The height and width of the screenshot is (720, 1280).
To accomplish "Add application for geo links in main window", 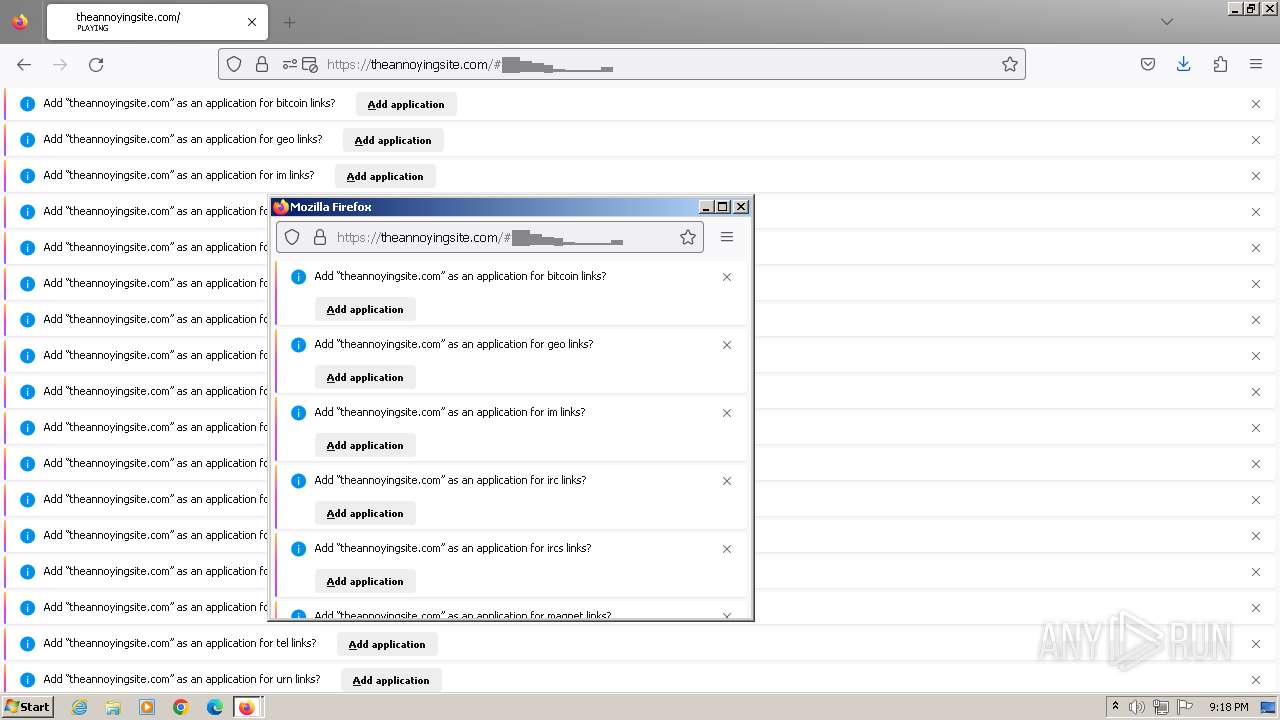I will pos(393,140).
